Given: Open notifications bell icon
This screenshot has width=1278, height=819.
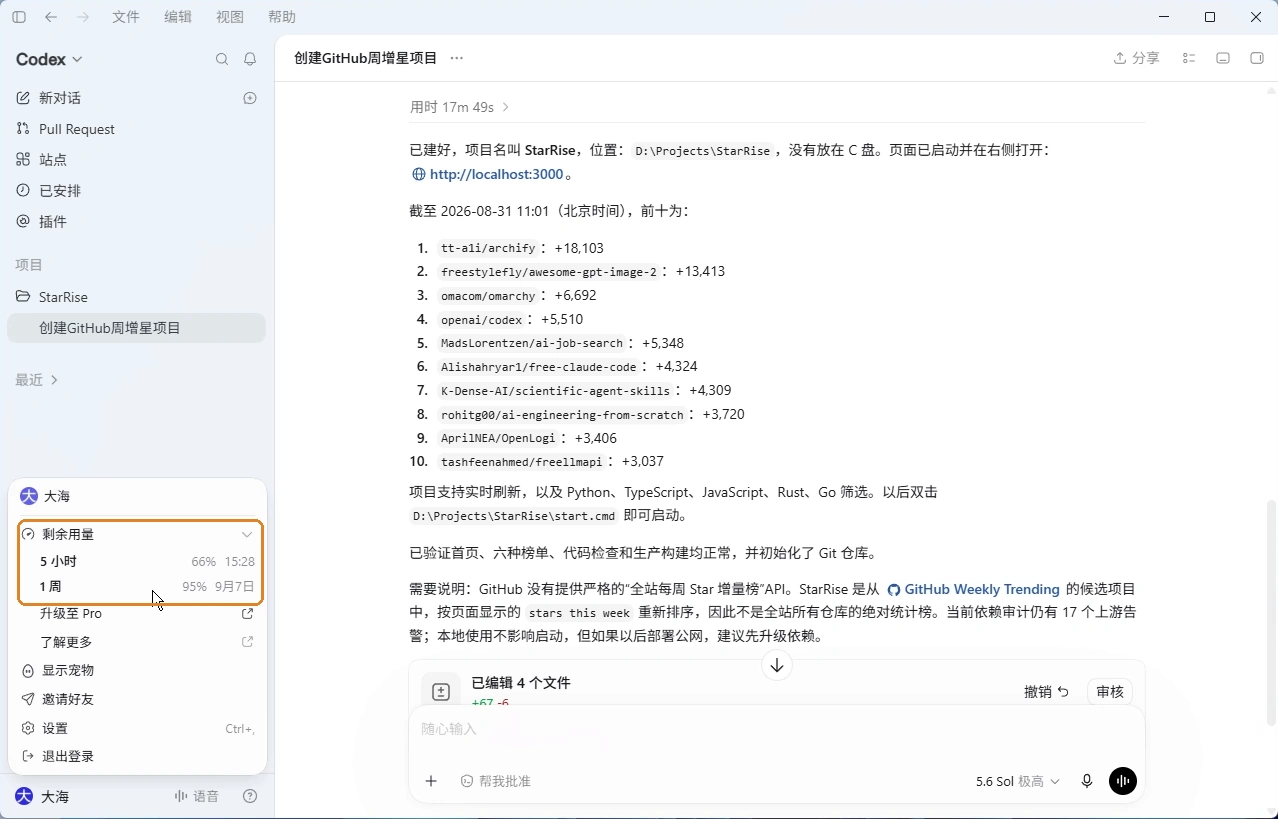Looking at the screenshot, I should pyautogui.click(x=250, y=59).
